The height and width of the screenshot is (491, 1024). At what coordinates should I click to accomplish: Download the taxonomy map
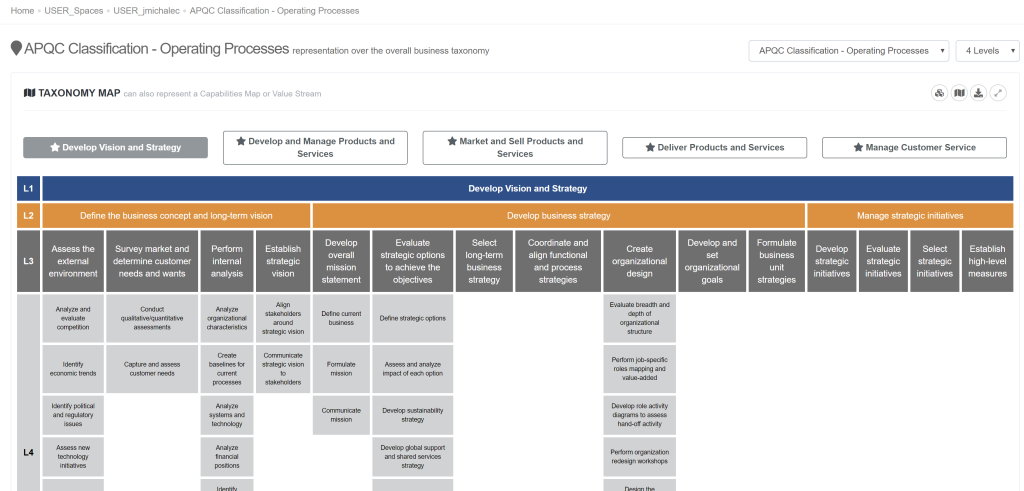pos(978,93)
